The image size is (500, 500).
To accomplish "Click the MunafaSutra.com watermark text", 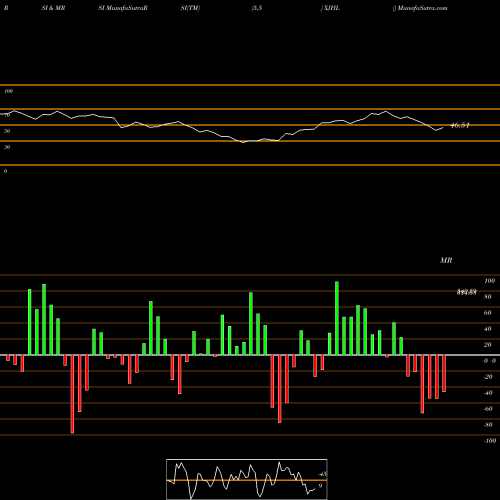I will [x=422, y=8].
